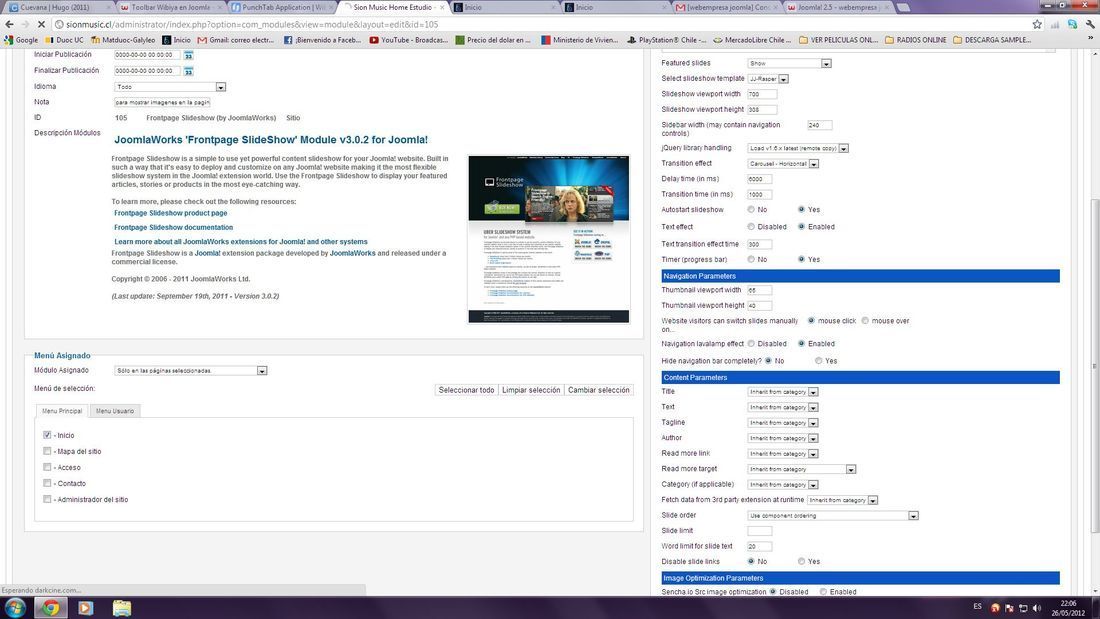The height and width of the screenshot is (619, 1100).
Task: Open the calendar picker for Finalizar Publicación
Action: [188, 71]
